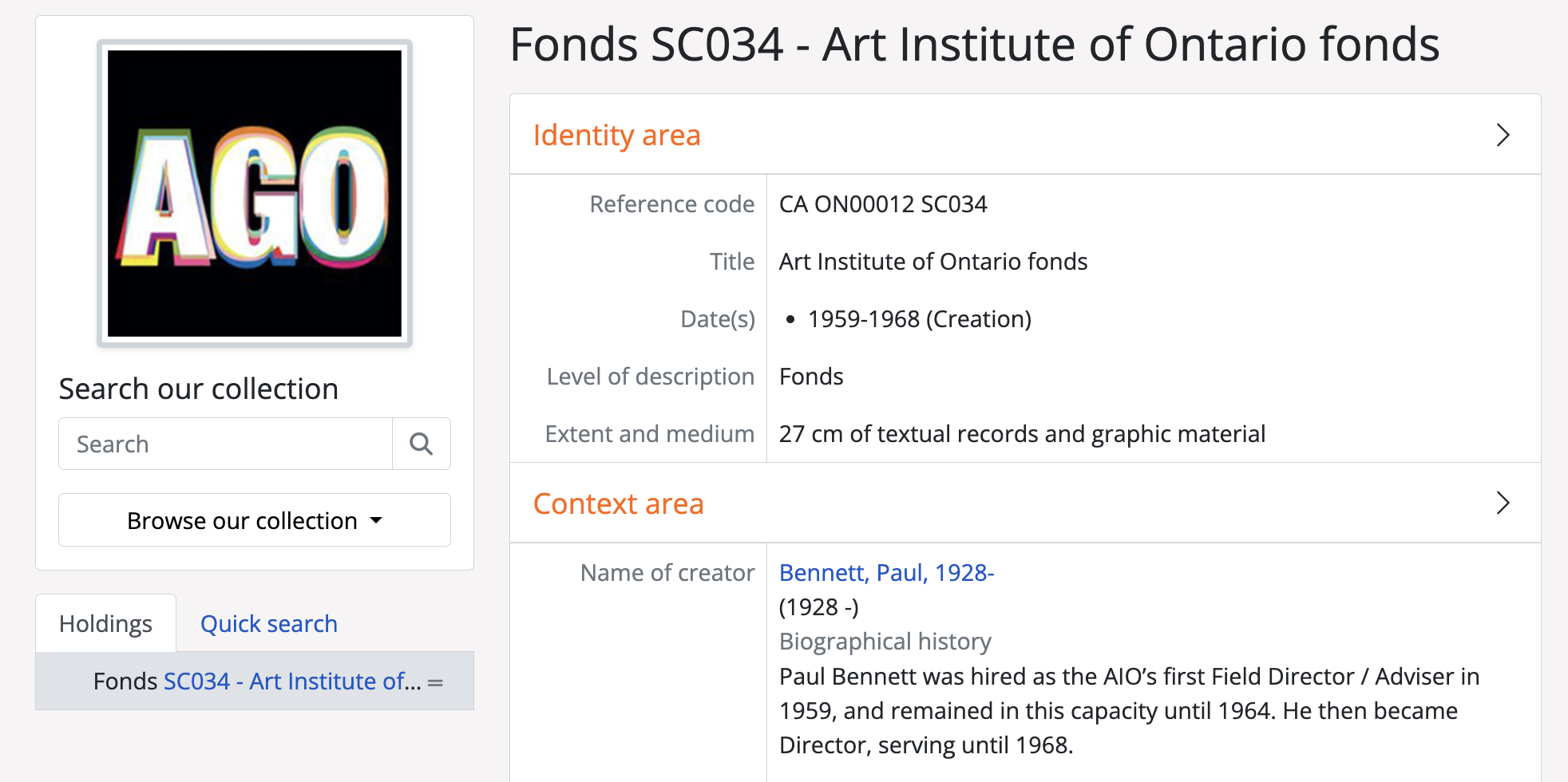Viewport: 1568px width, 782px height.
Task: Click the 27 cm extent and medium value
Action: tap(1022, 433)
